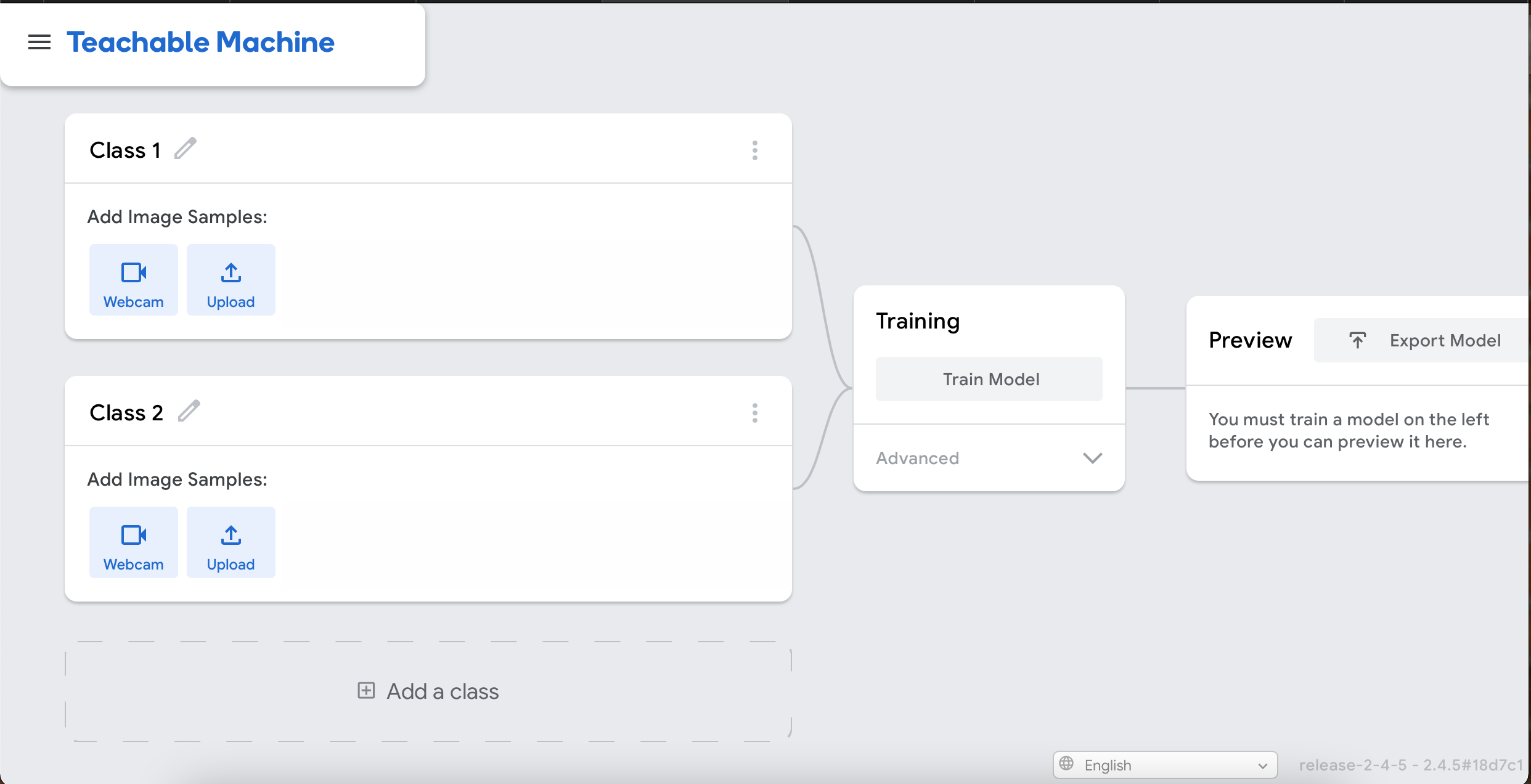This screenshot has width=1531, height=784.
Task: Click the plus icon beside Add a class
Action: 366,690
